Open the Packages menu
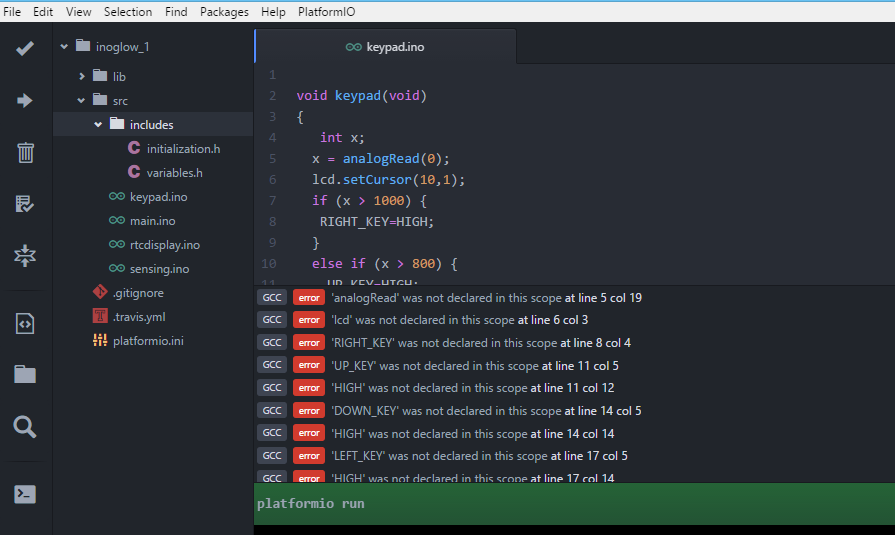895x535 pixels. coord(224,12)
